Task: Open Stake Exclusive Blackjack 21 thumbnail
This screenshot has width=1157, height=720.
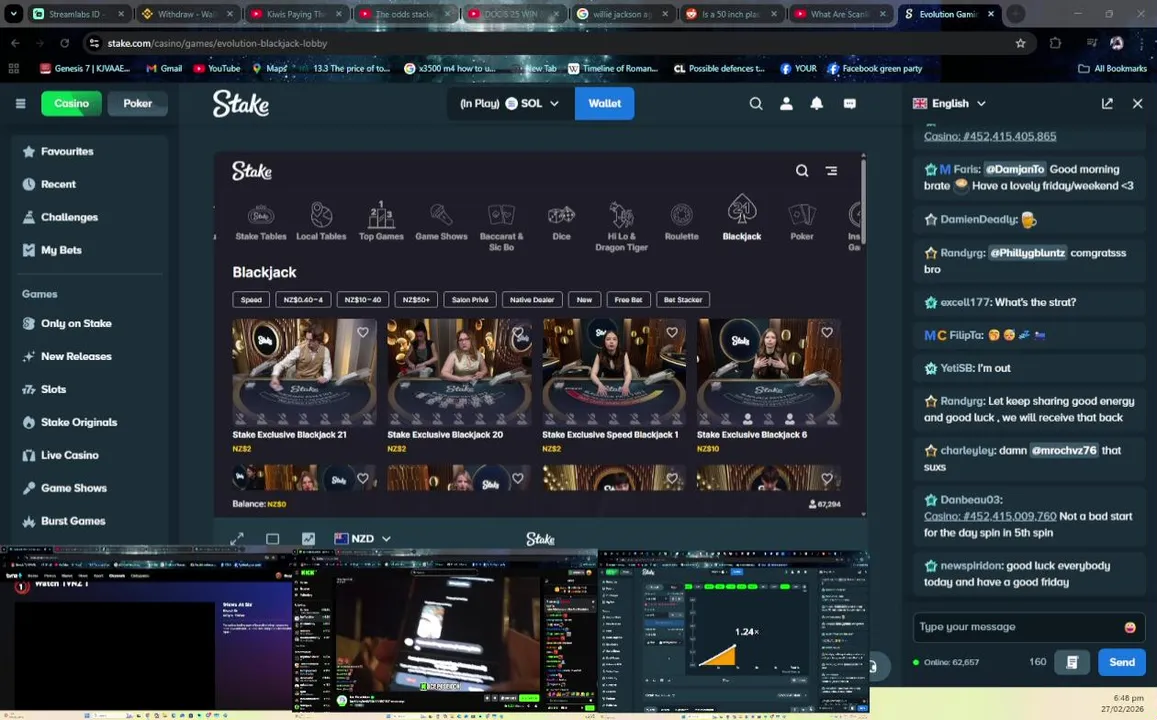Action: click(x=304, y=372)
